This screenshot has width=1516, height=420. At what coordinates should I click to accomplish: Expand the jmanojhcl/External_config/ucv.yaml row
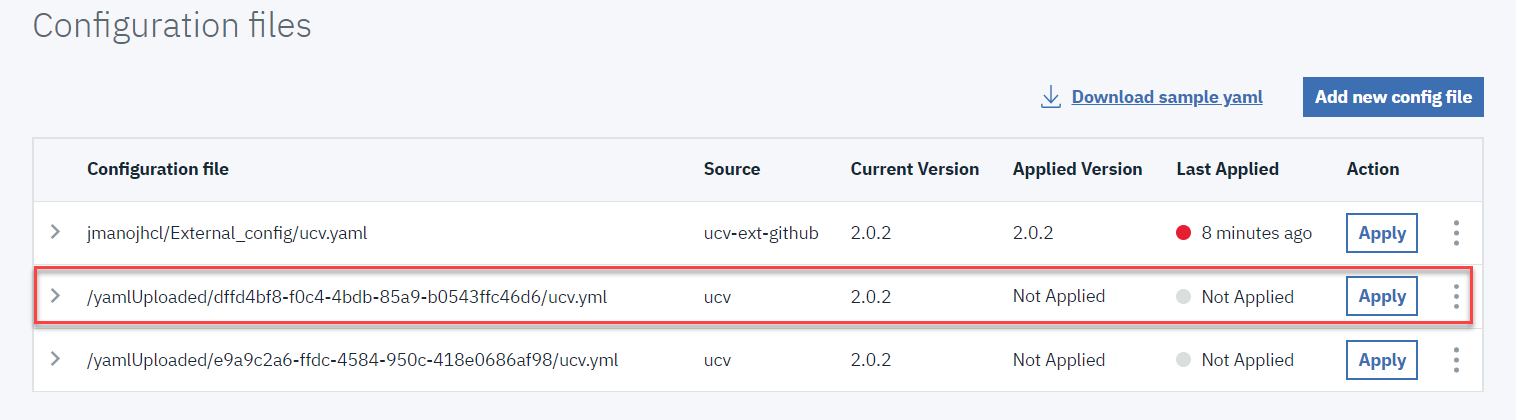56,232
